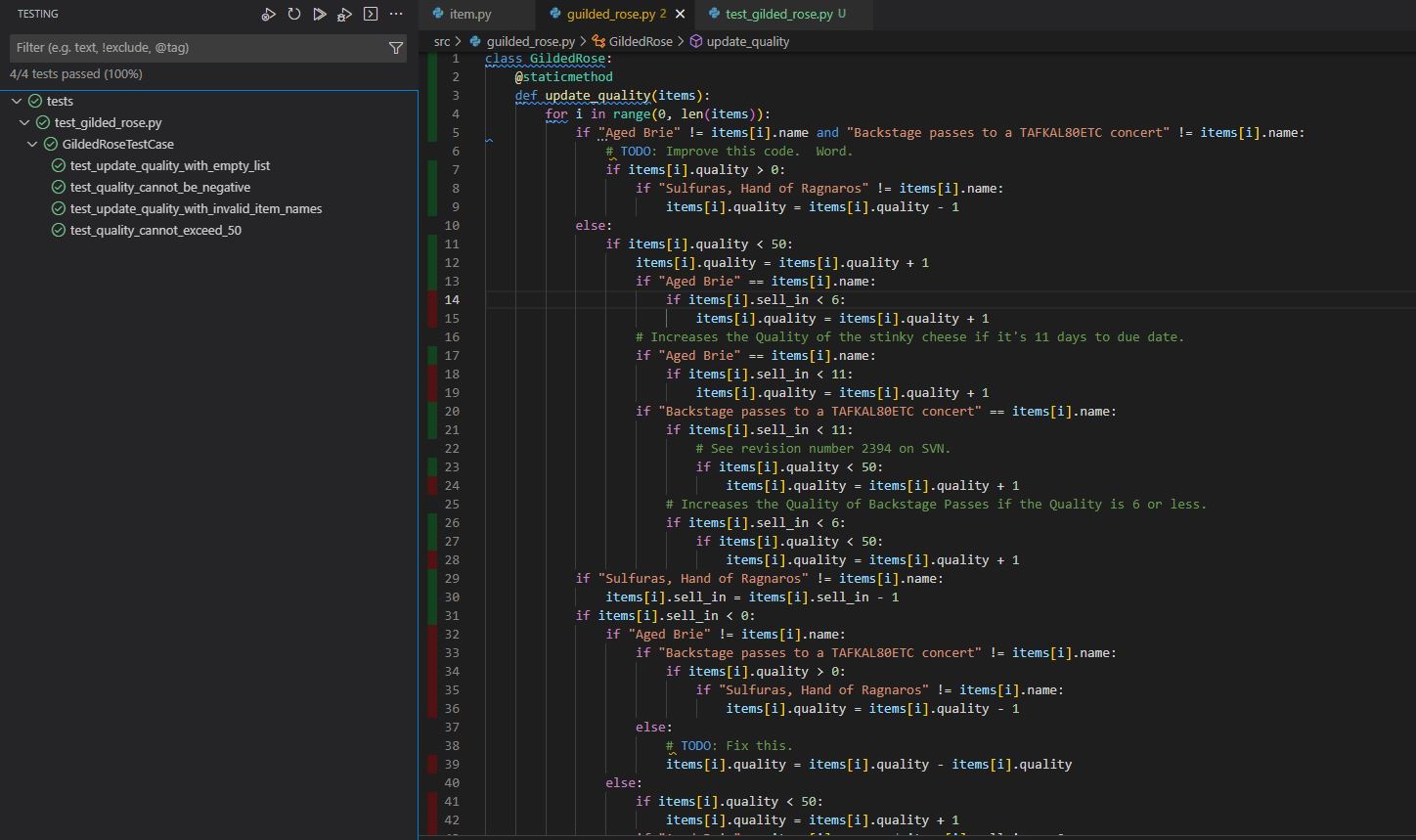1416x840 pixels.
Task: Click the Run Failed Tests icon
Action: click(268, 15)
